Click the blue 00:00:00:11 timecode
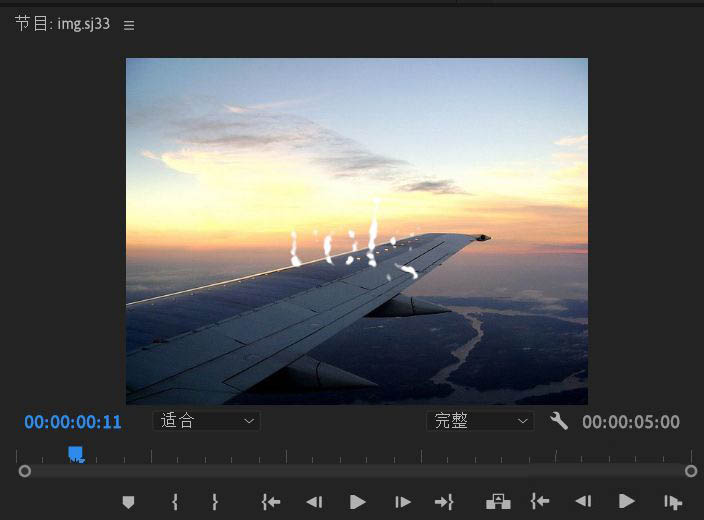Screen dimensions: 704x520 73,422
